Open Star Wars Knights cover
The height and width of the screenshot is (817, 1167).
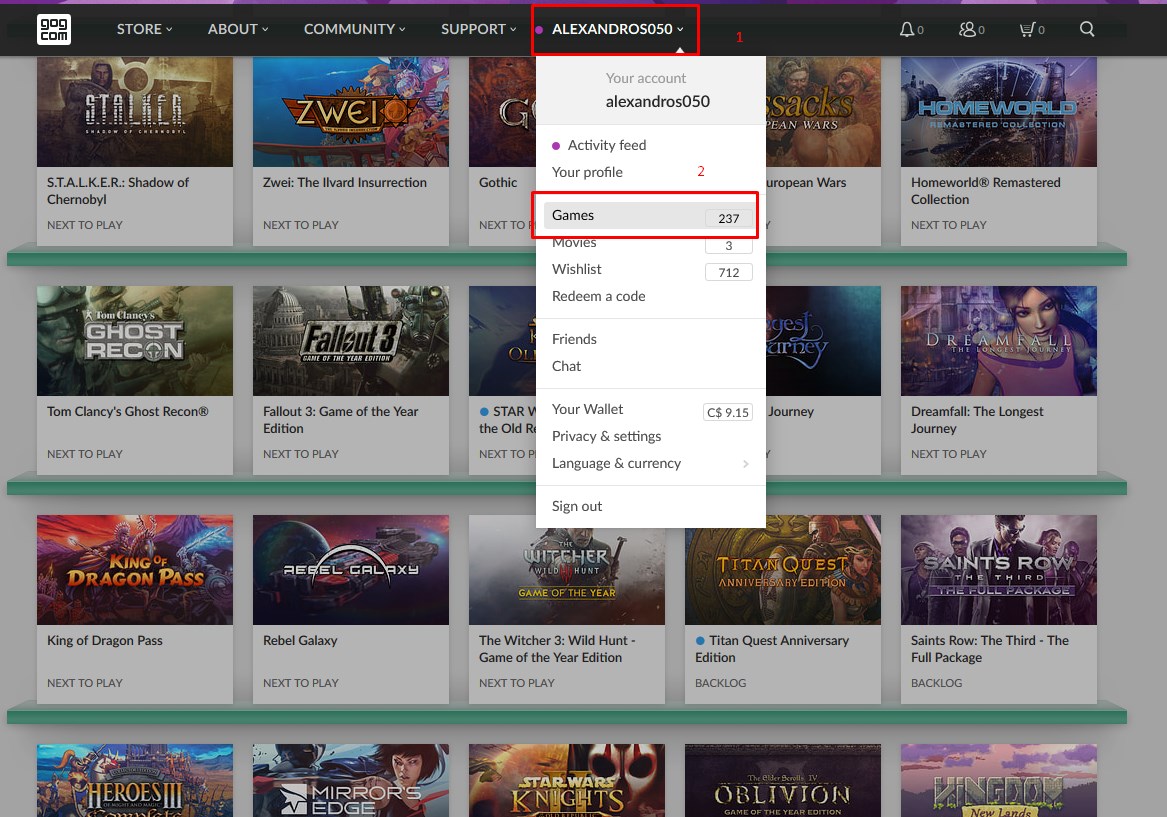pos(566,781)
